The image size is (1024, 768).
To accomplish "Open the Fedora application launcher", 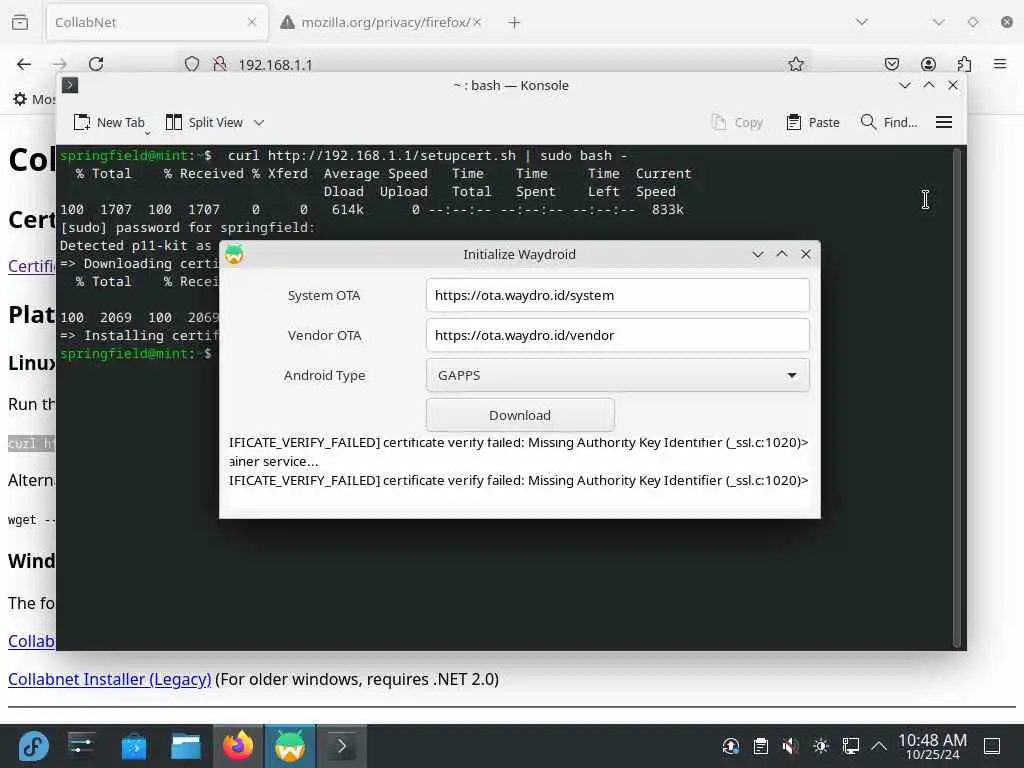I will 33,746.
